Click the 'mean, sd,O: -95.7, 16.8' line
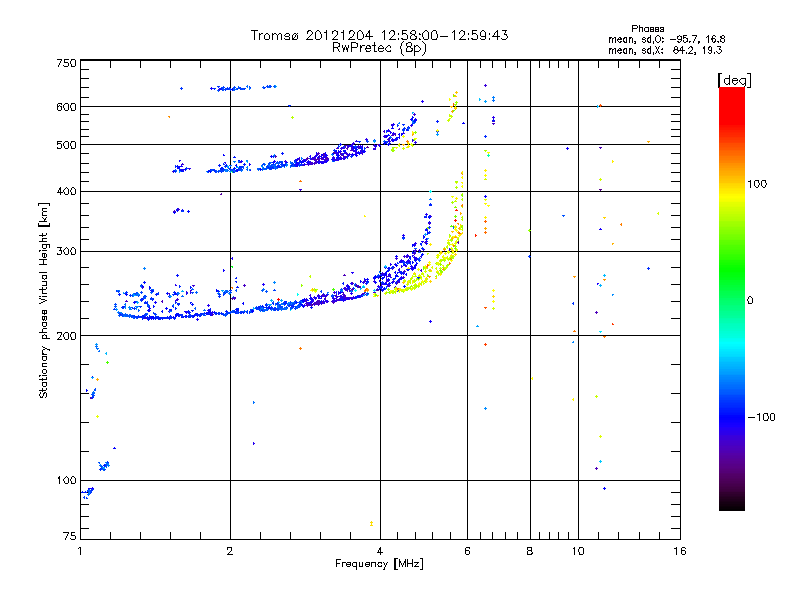 pyautogui.click(x=666, y=39)
